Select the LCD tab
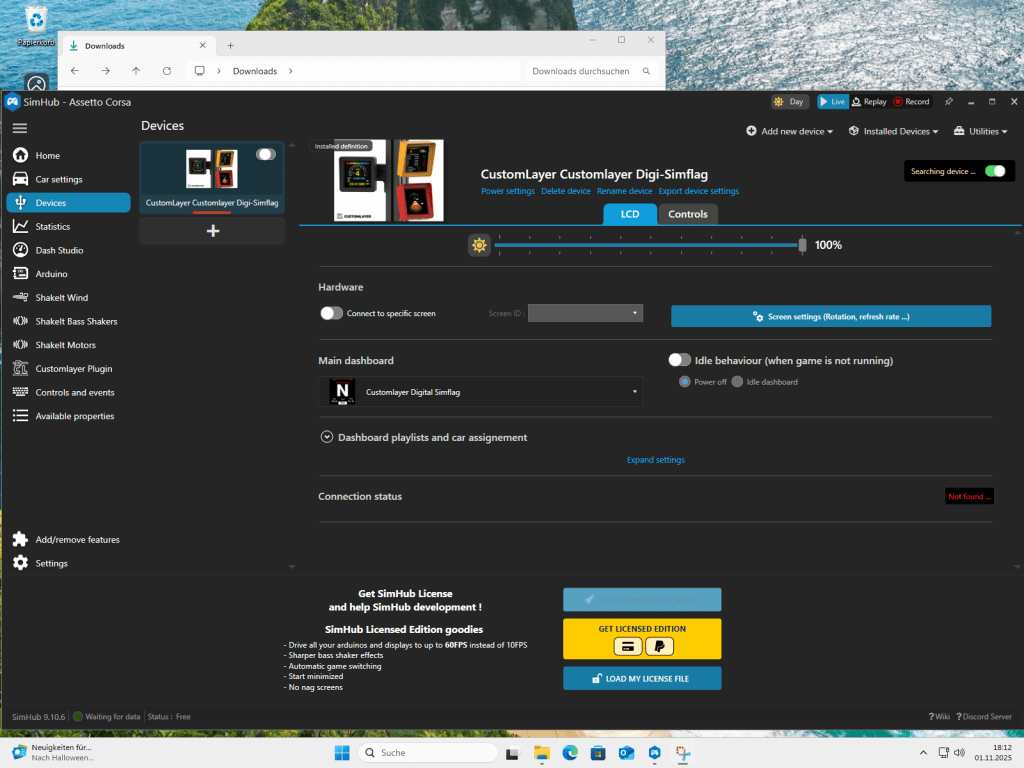 630,214
